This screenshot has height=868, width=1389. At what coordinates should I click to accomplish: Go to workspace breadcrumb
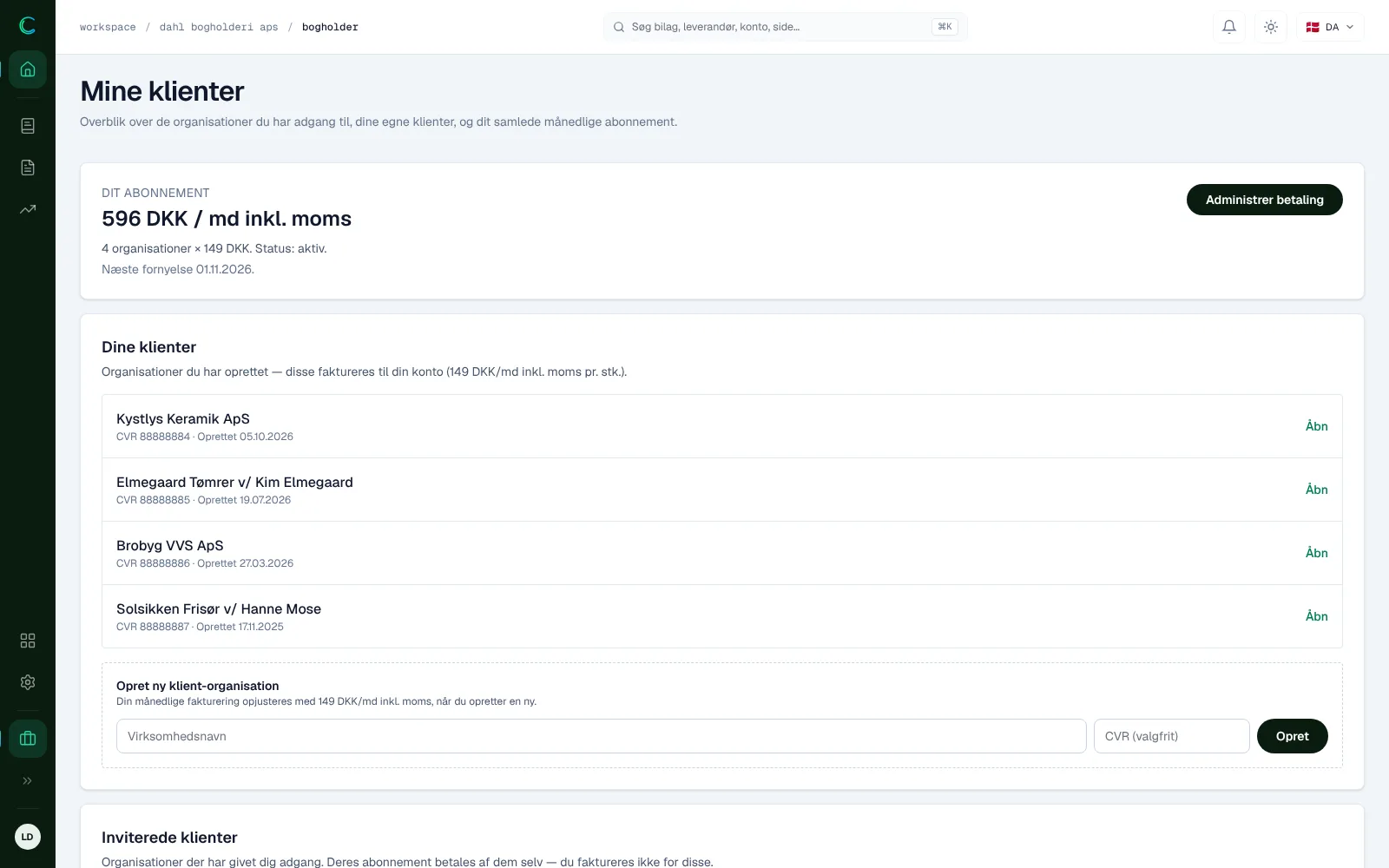pos(108,27)
